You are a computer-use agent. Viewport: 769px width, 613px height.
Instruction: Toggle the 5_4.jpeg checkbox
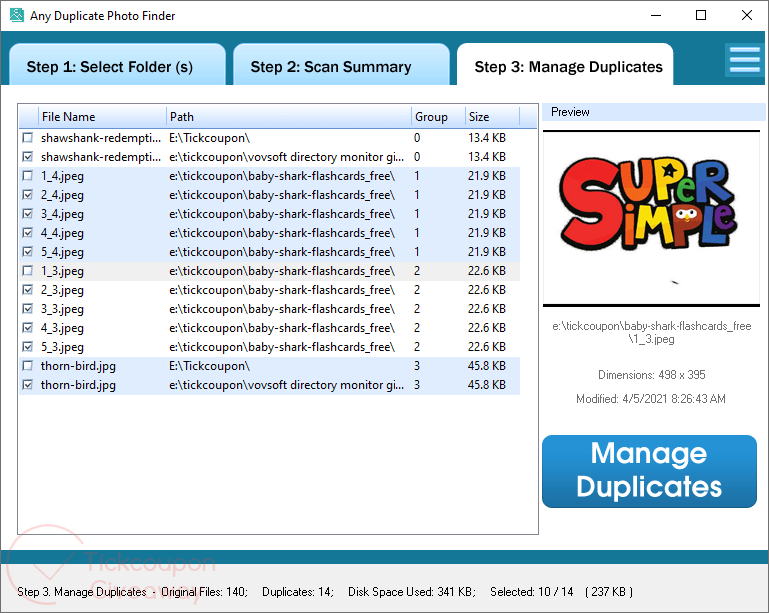tap(28, 252)
